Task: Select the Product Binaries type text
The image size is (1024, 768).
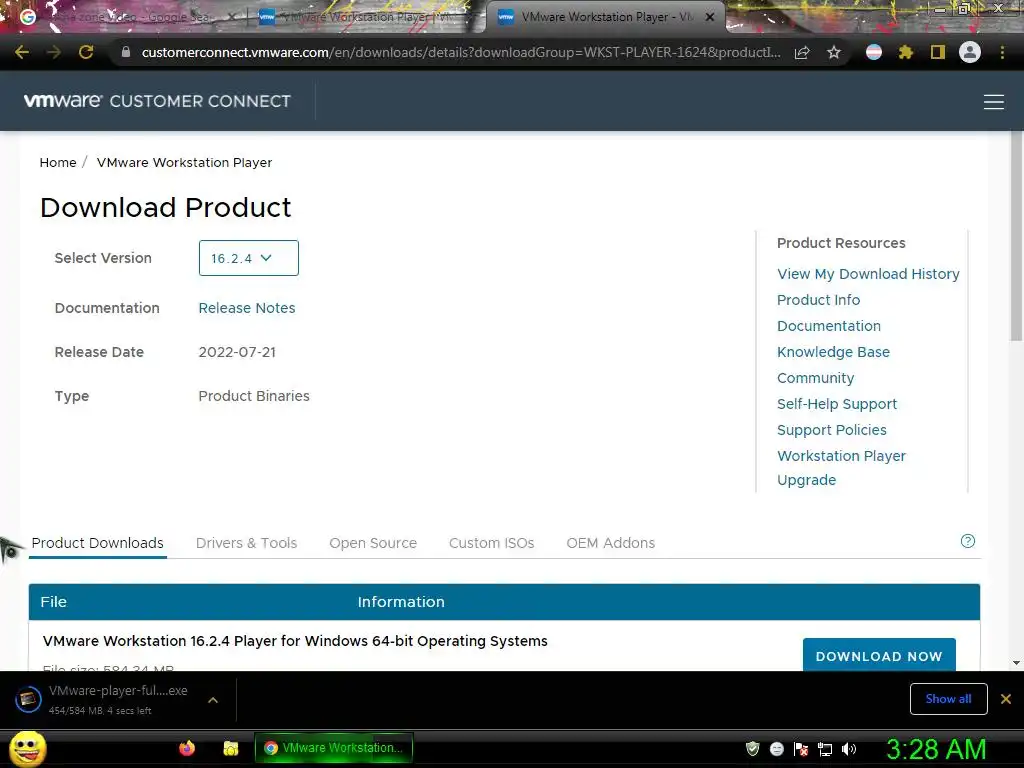Action: pos(254,396)
